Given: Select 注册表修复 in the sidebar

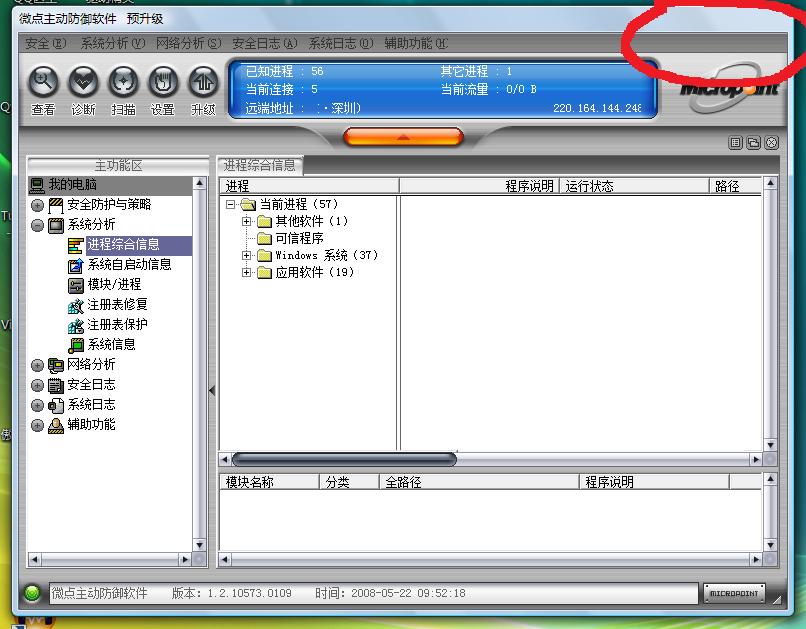Looking at the screenshot, I should click(x=117, y=305).
